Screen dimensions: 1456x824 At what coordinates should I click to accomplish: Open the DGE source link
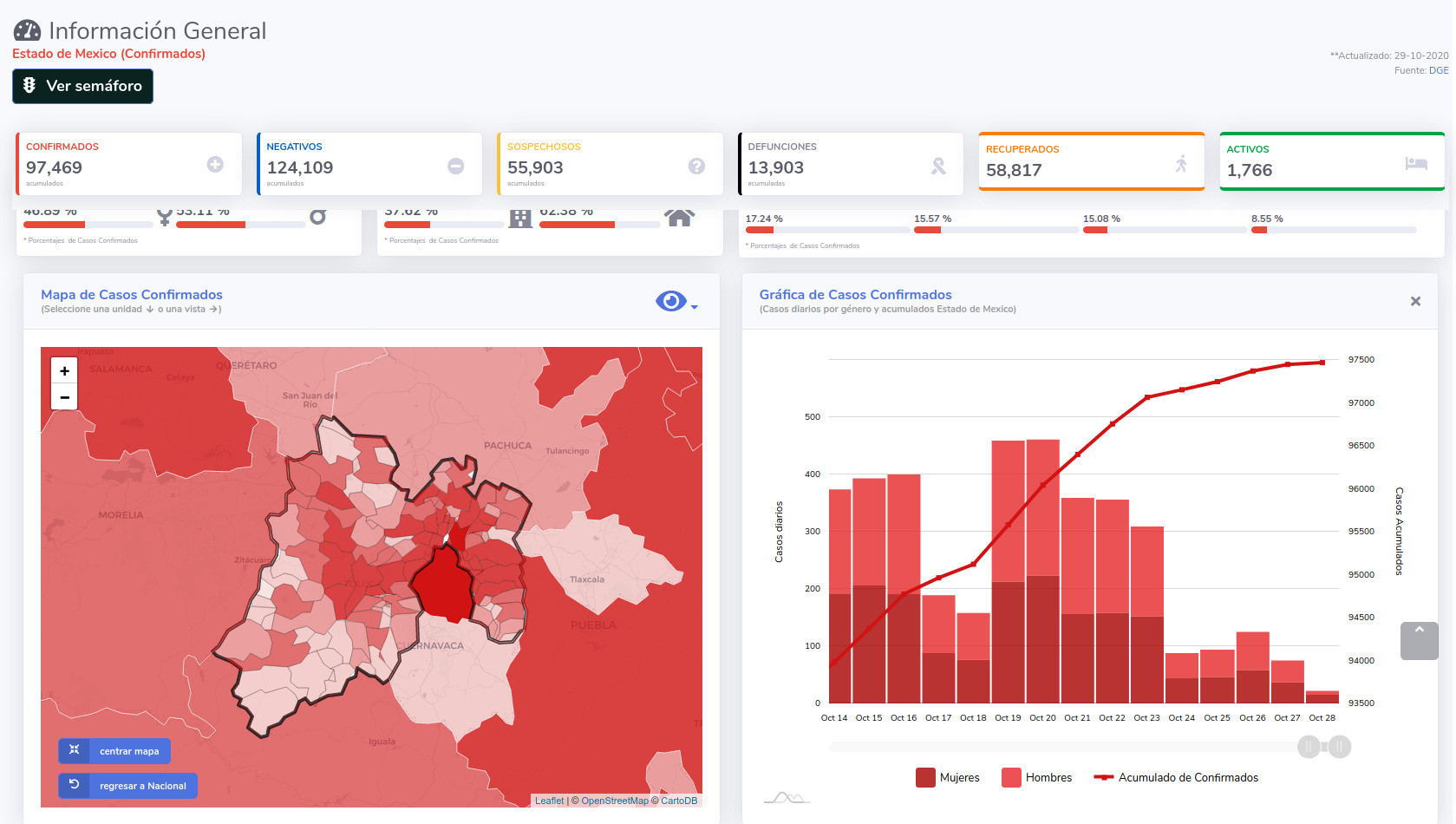(x=1439, y=70)
